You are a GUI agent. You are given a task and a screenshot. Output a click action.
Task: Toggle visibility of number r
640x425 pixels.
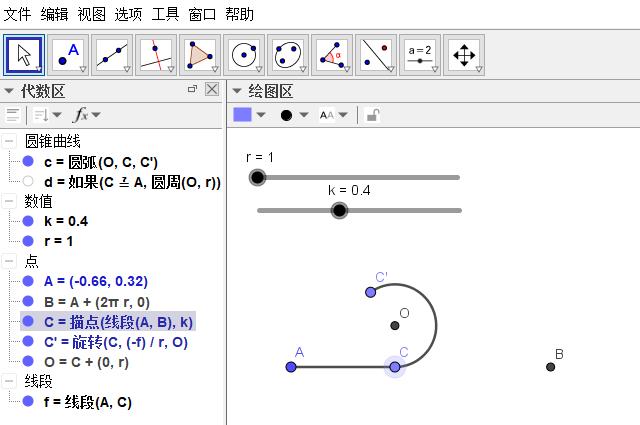coord(28,241)
